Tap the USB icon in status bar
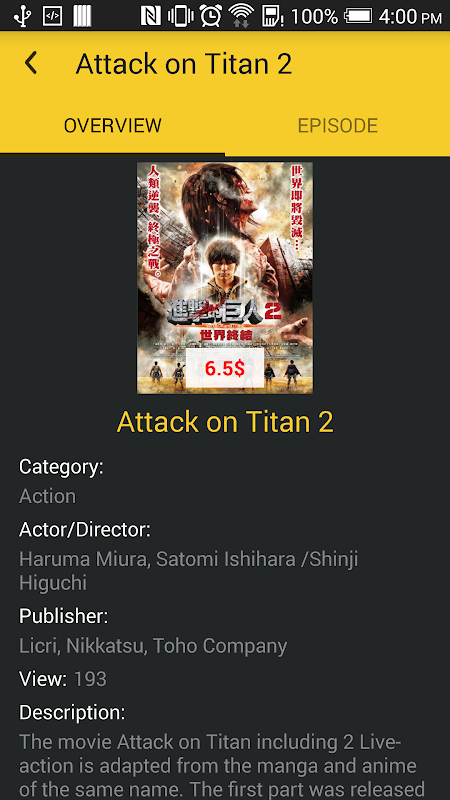Screen dimensions: 450x800 point(21,16)
